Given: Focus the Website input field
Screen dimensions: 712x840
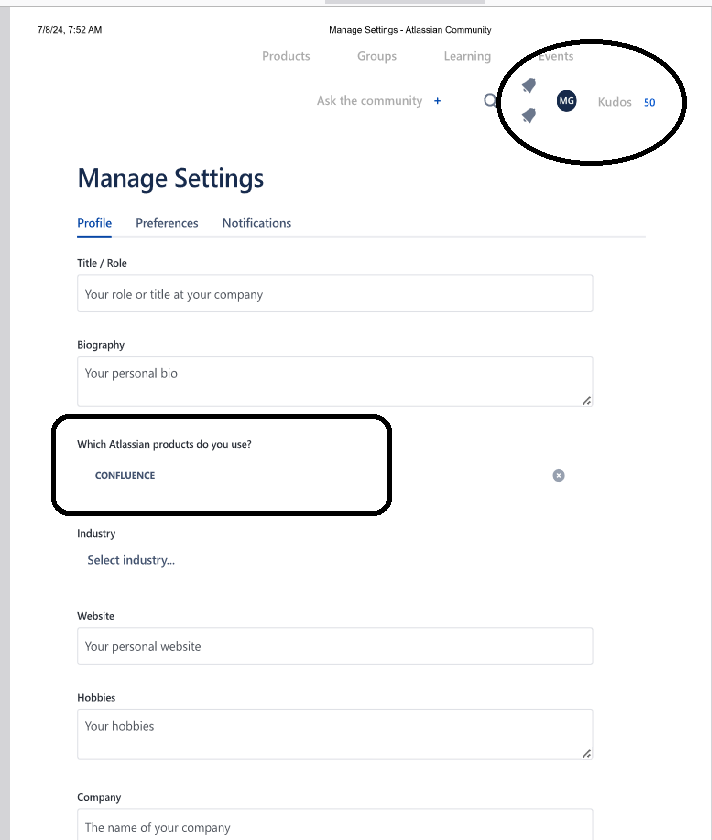Looking at the screenshot, I should click(335, 646).
